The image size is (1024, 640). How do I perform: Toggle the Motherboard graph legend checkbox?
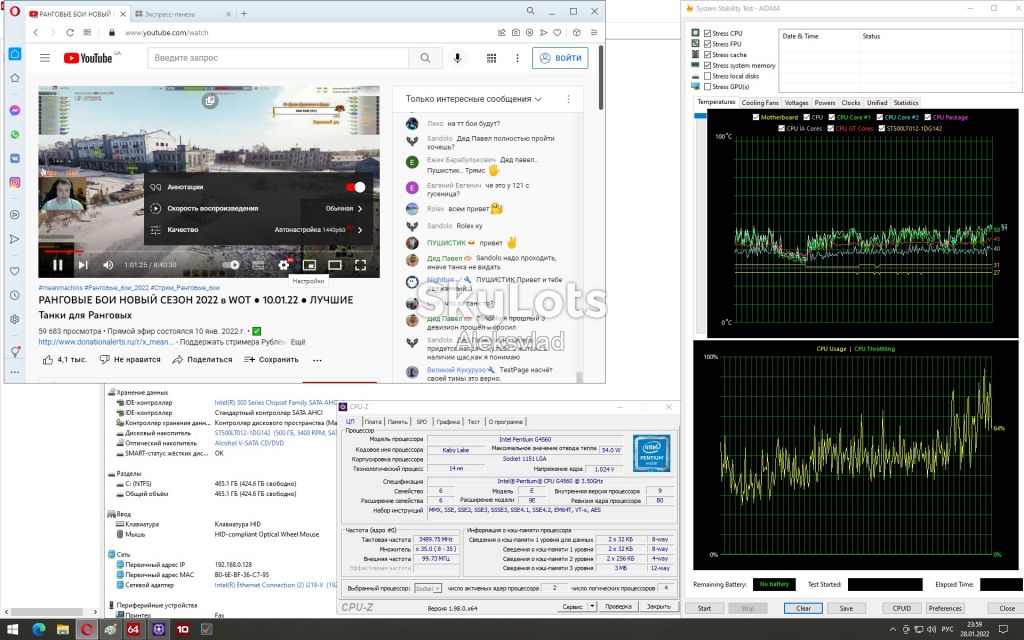pos(756,118)
